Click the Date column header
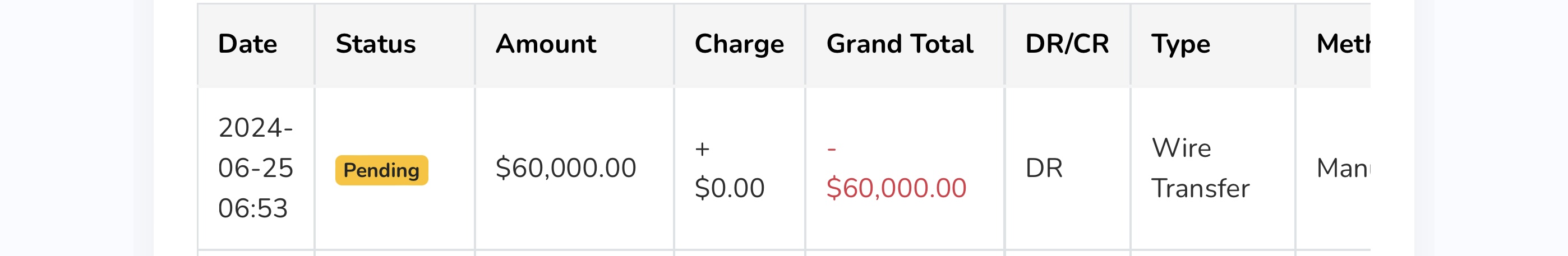This screenshot has width=1568, height=256. coord(247,44)
